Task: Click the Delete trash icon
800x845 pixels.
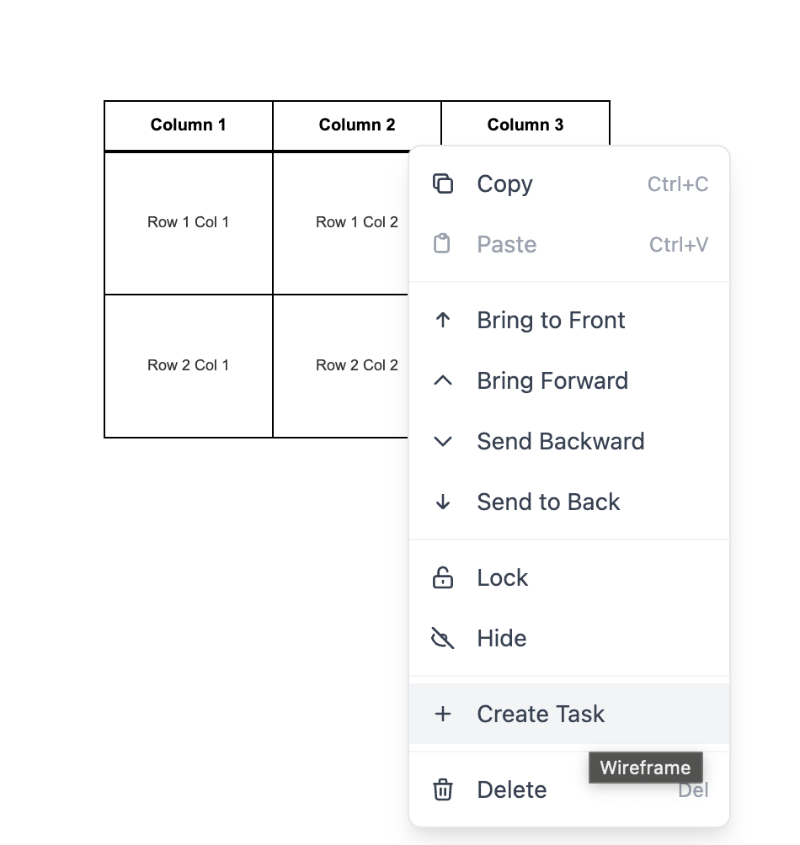Action: pos(442,790)
